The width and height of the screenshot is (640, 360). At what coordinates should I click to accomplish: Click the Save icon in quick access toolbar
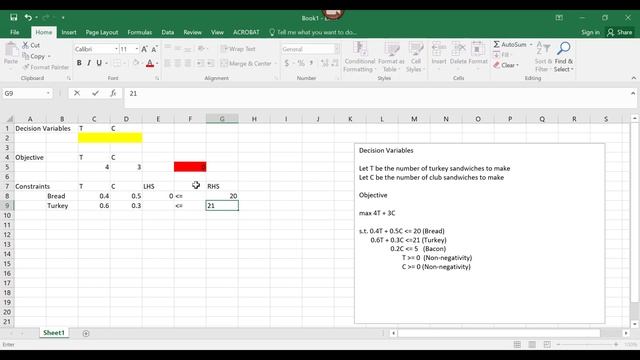pos(13,18)
